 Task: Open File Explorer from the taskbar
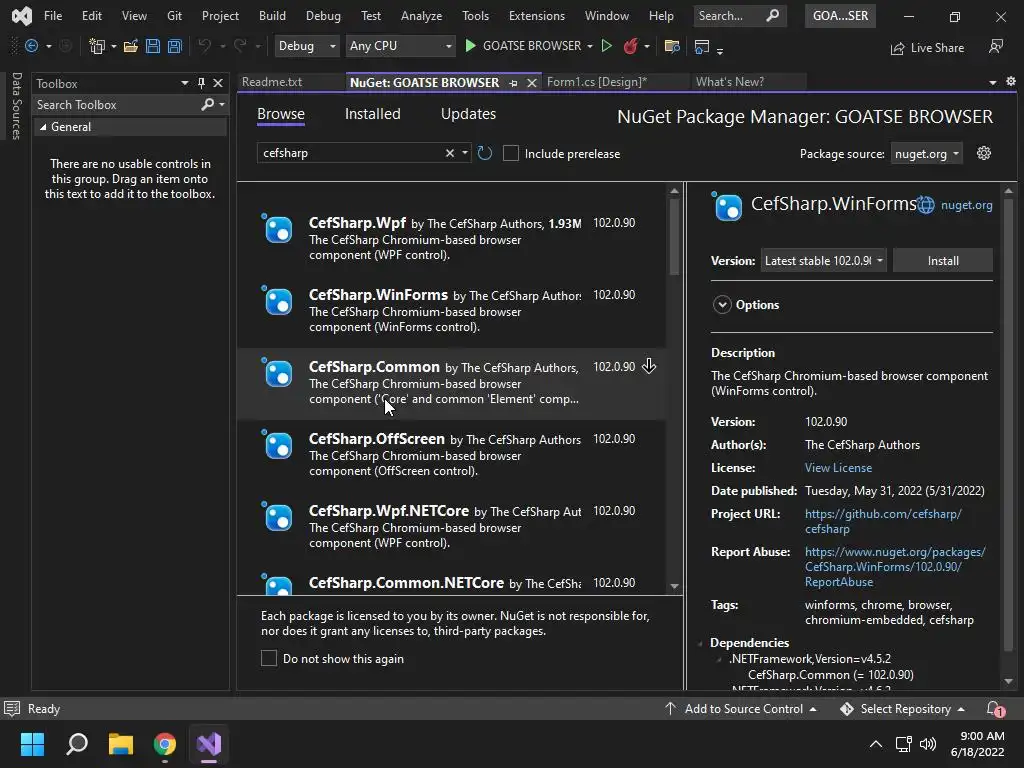click(121, 744)
